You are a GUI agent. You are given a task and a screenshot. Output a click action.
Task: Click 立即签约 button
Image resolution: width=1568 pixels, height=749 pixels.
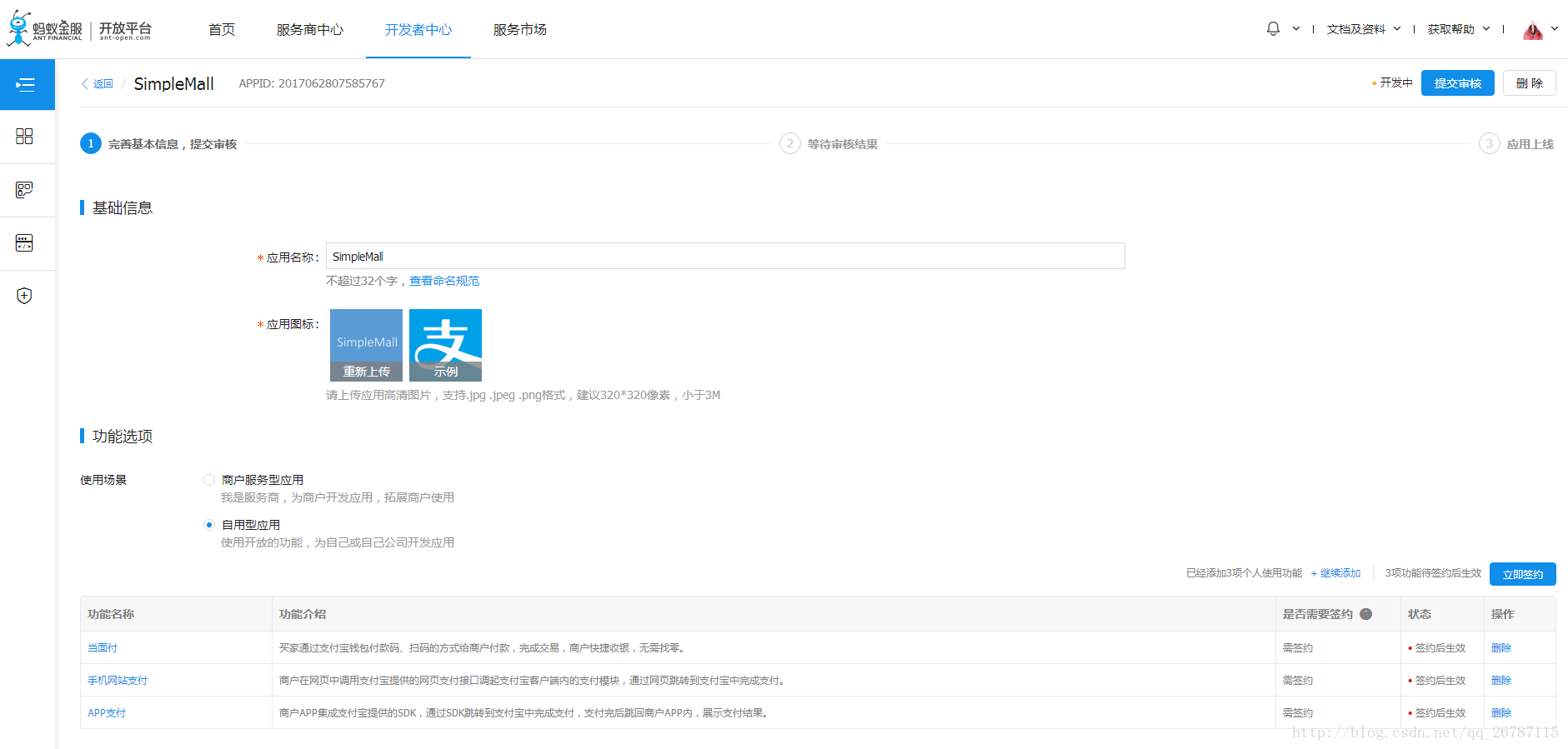[x=1523, y=574]
